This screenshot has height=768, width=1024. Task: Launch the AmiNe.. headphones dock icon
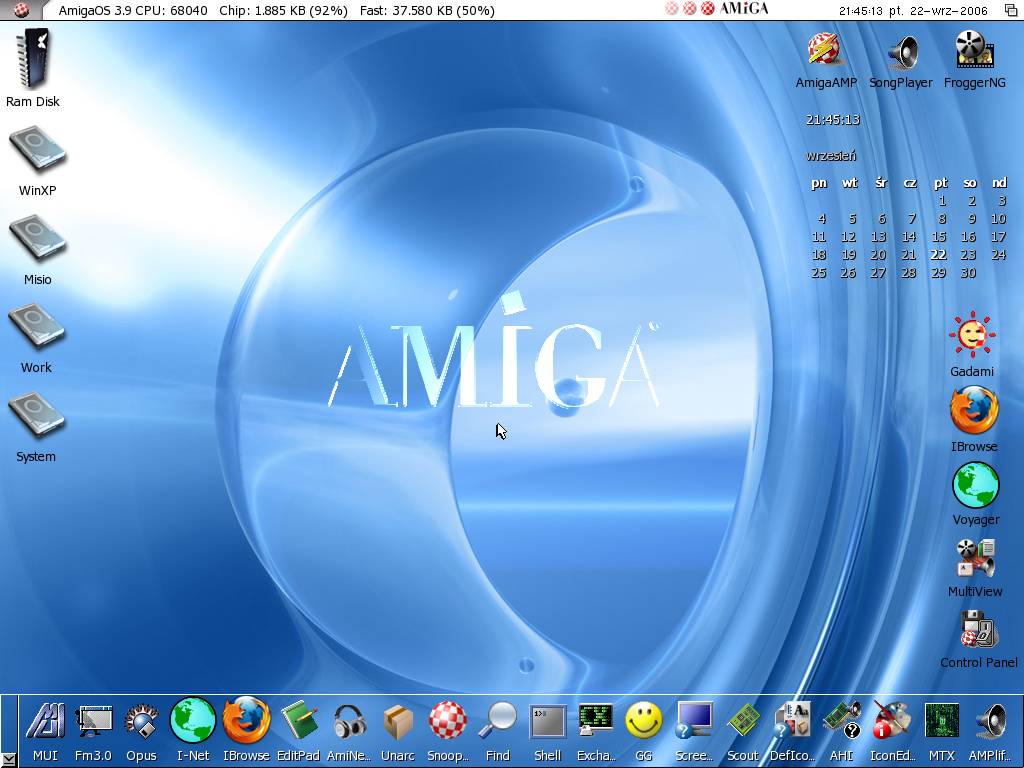[x=349, y=722]
